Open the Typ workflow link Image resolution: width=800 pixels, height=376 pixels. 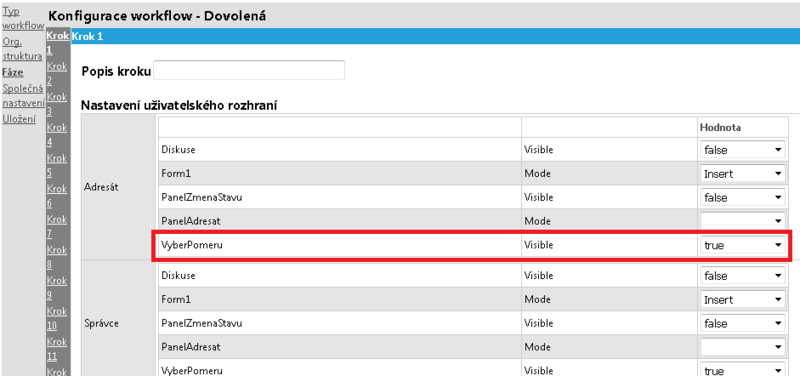tap(23, 18)
